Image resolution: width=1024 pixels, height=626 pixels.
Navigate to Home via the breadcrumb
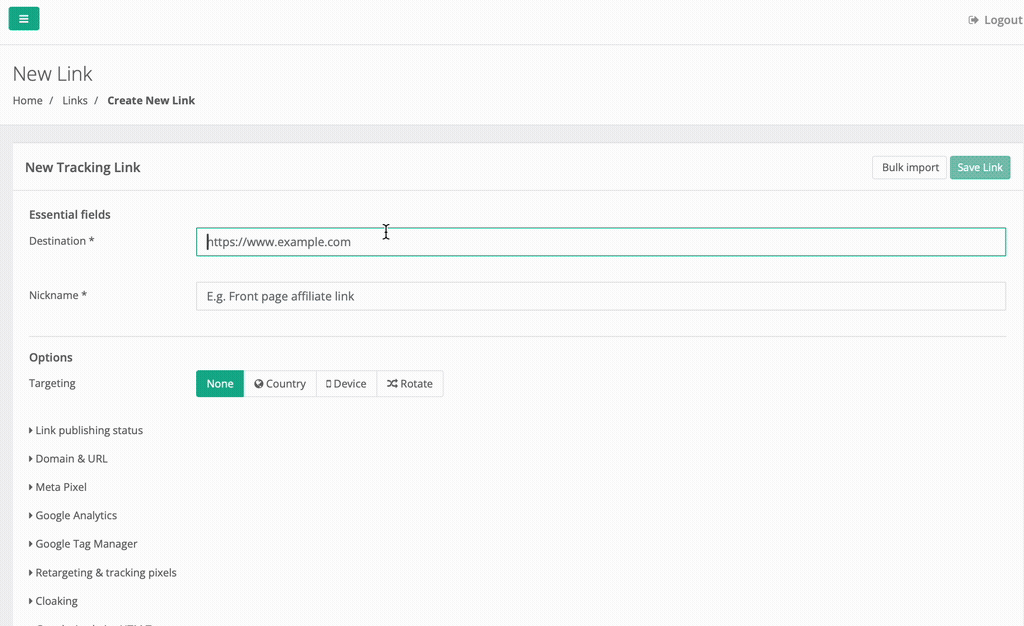click(x=27, y=100)
